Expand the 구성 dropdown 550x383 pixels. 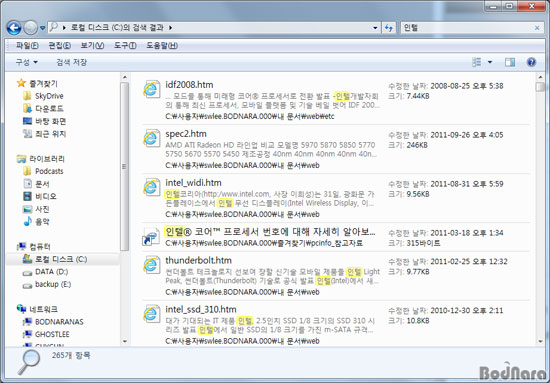click(26, 62)
